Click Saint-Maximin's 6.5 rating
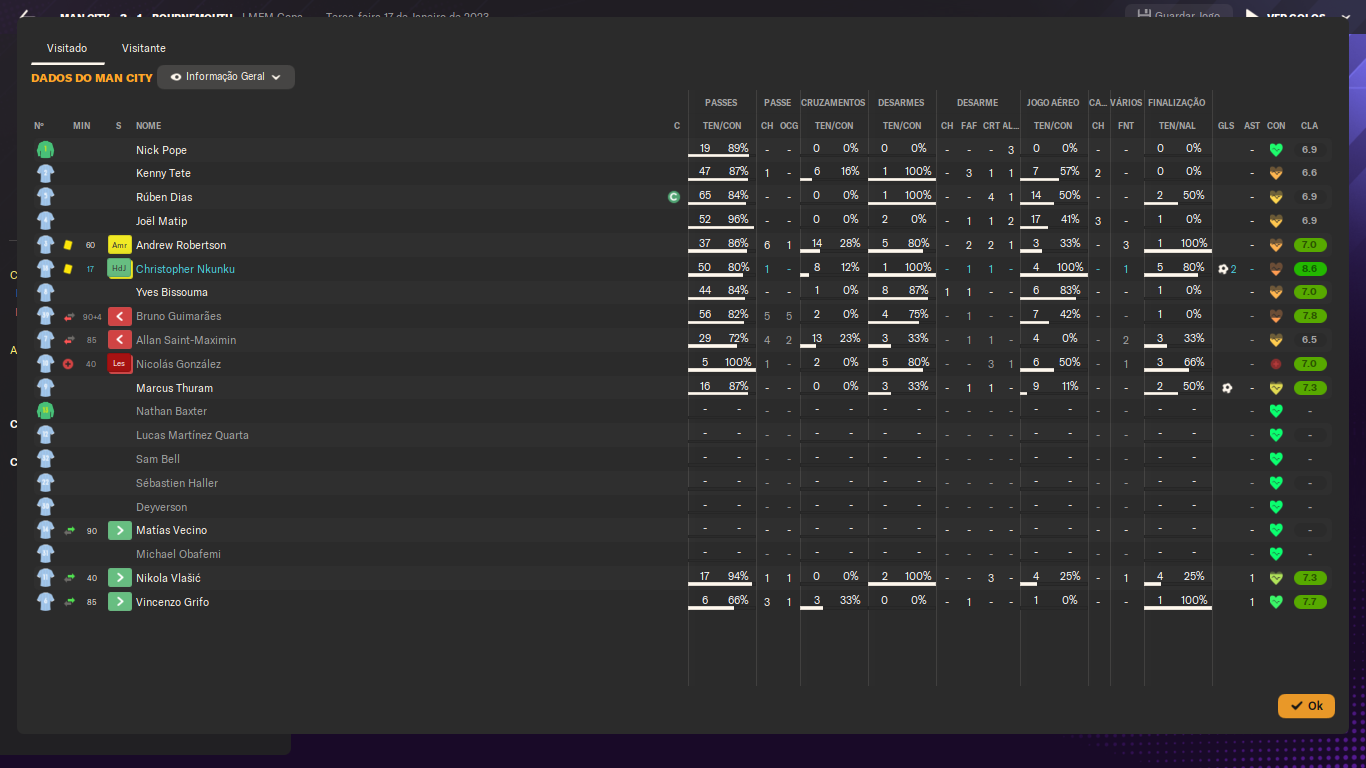Image resolution: width=1366 pixels, height=768 pixels. pyautogui.click(x=1309, y=340)
